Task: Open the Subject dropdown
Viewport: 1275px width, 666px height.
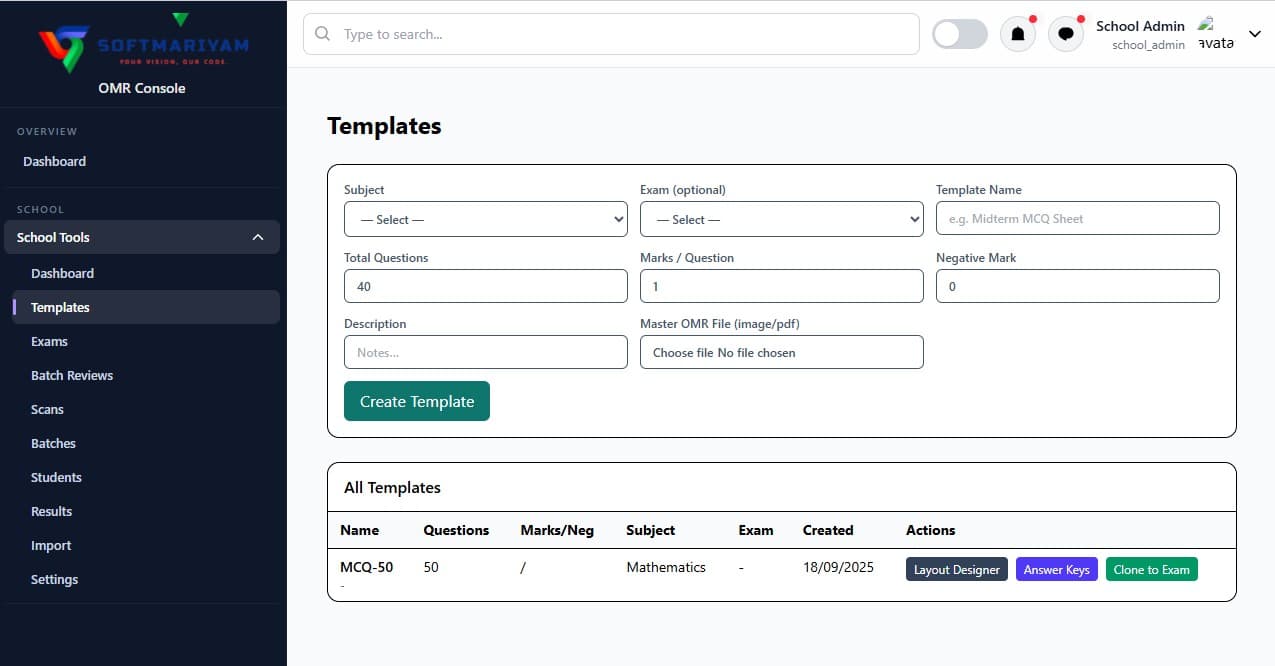Action: (x=485, y=219)
